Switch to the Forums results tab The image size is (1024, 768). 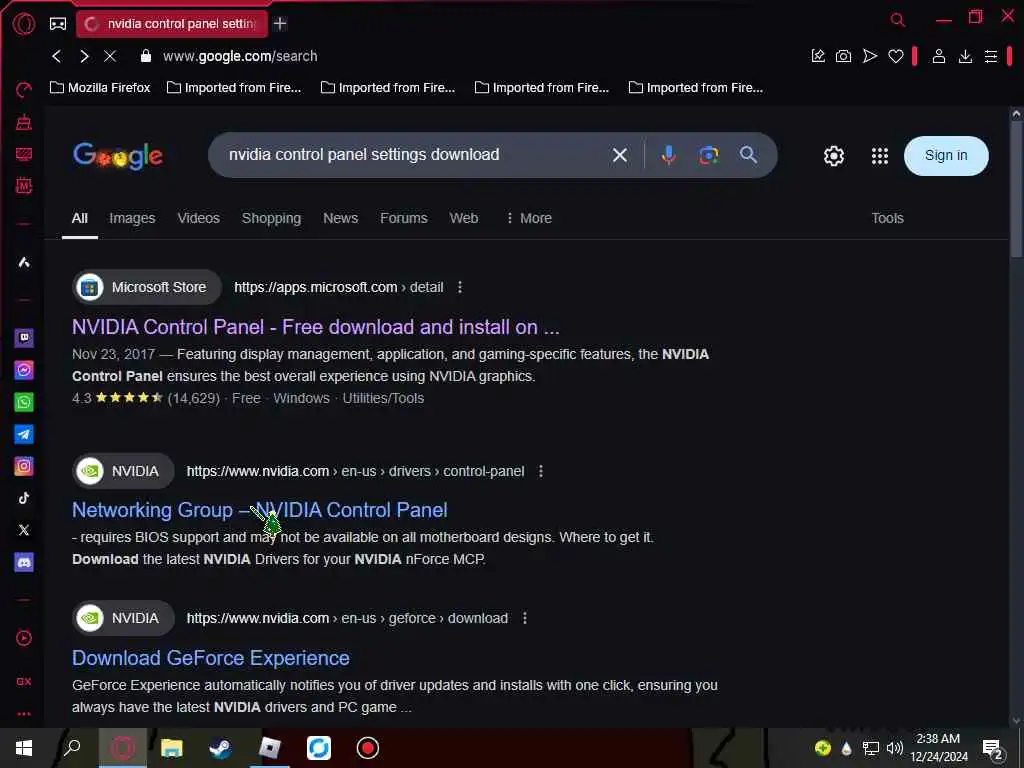pyautogui.click(x=404, y=218)
